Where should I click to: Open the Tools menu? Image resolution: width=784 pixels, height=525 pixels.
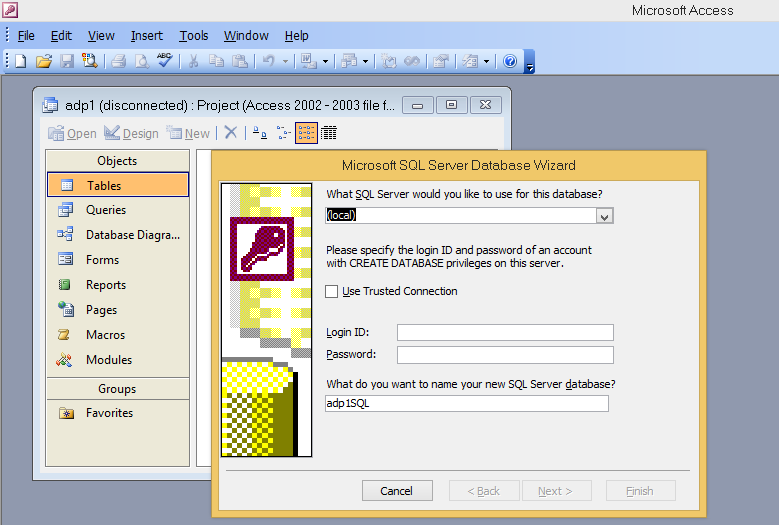coord(193,36)
